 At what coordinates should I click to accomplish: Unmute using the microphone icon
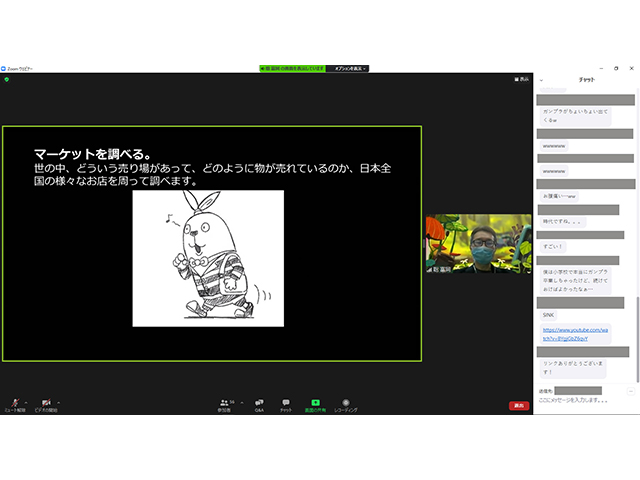15,403
